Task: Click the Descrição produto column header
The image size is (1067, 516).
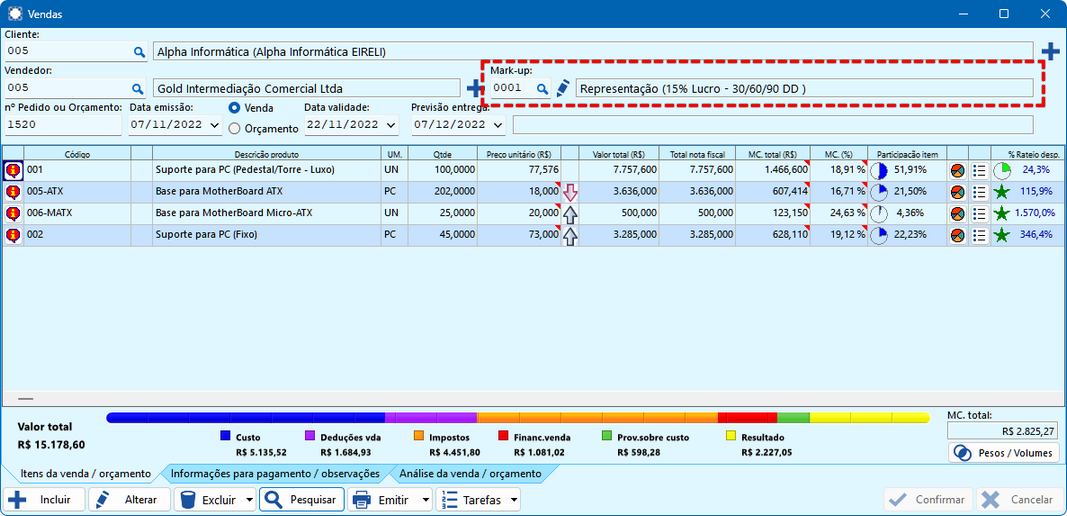Action: (266, 154)
